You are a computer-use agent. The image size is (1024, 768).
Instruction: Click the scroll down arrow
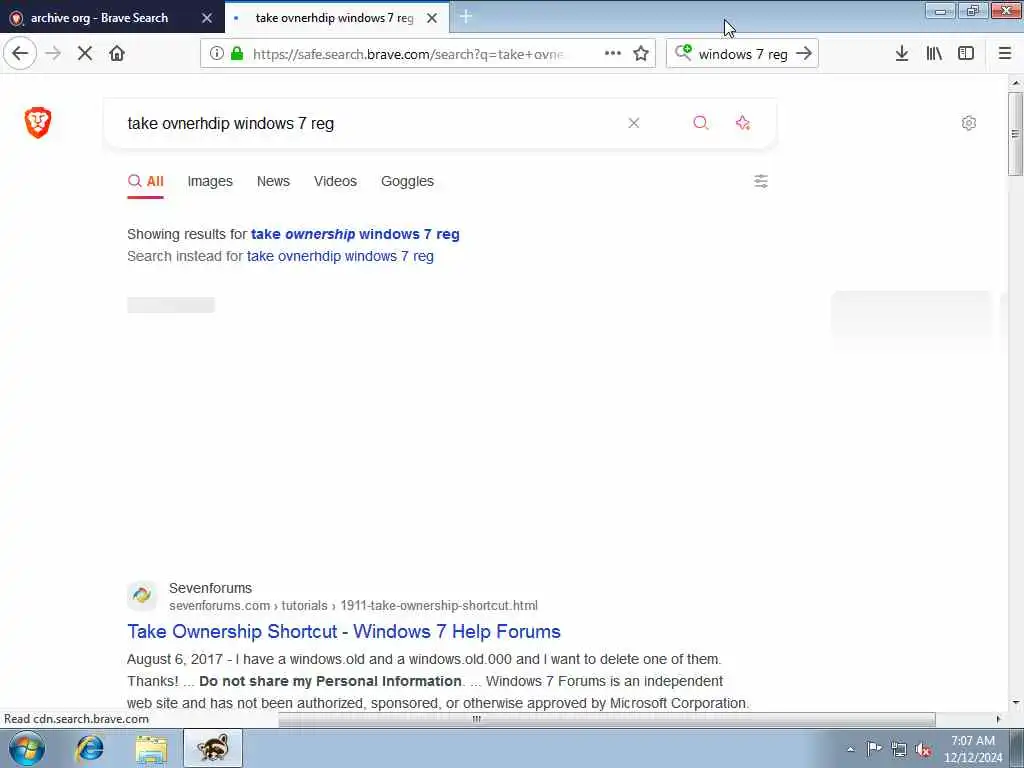[x=1015, y=703]
